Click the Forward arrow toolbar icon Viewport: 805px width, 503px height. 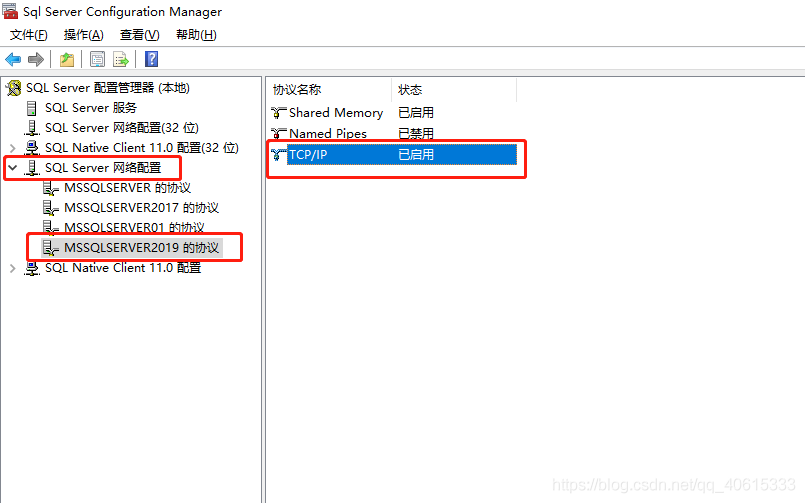36,60
